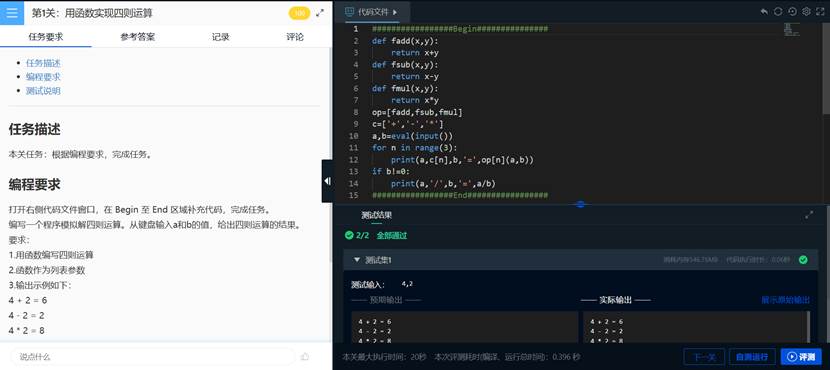This screenshot has height=370, width=830.
Task: Open the editor settings gear icon
Action: click(x=806, y=11)
